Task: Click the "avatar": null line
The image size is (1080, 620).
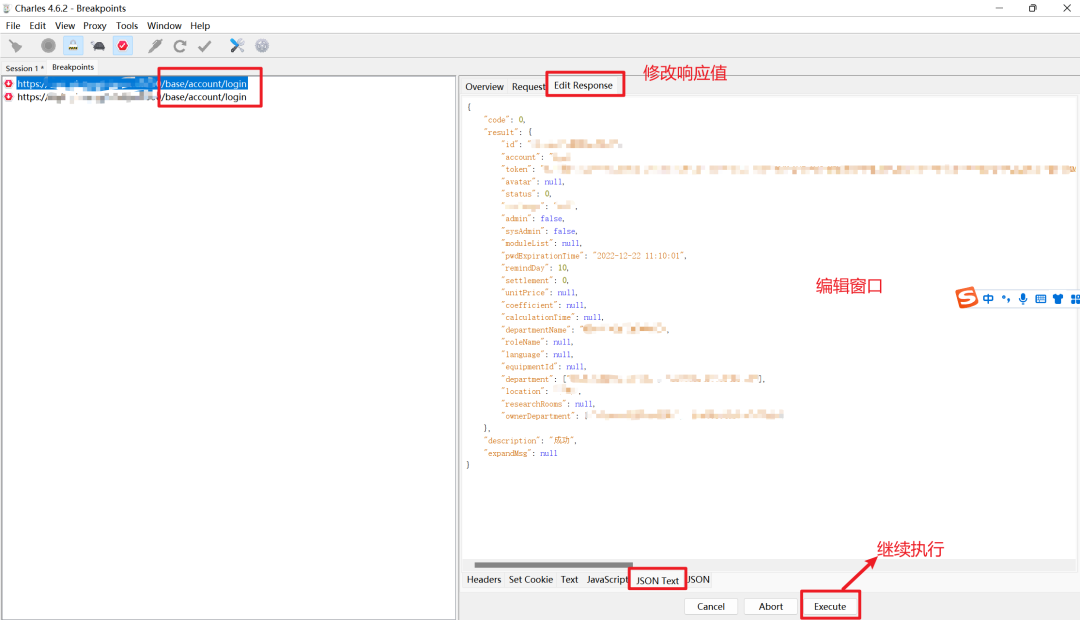Action: click(x=533, y=182)
